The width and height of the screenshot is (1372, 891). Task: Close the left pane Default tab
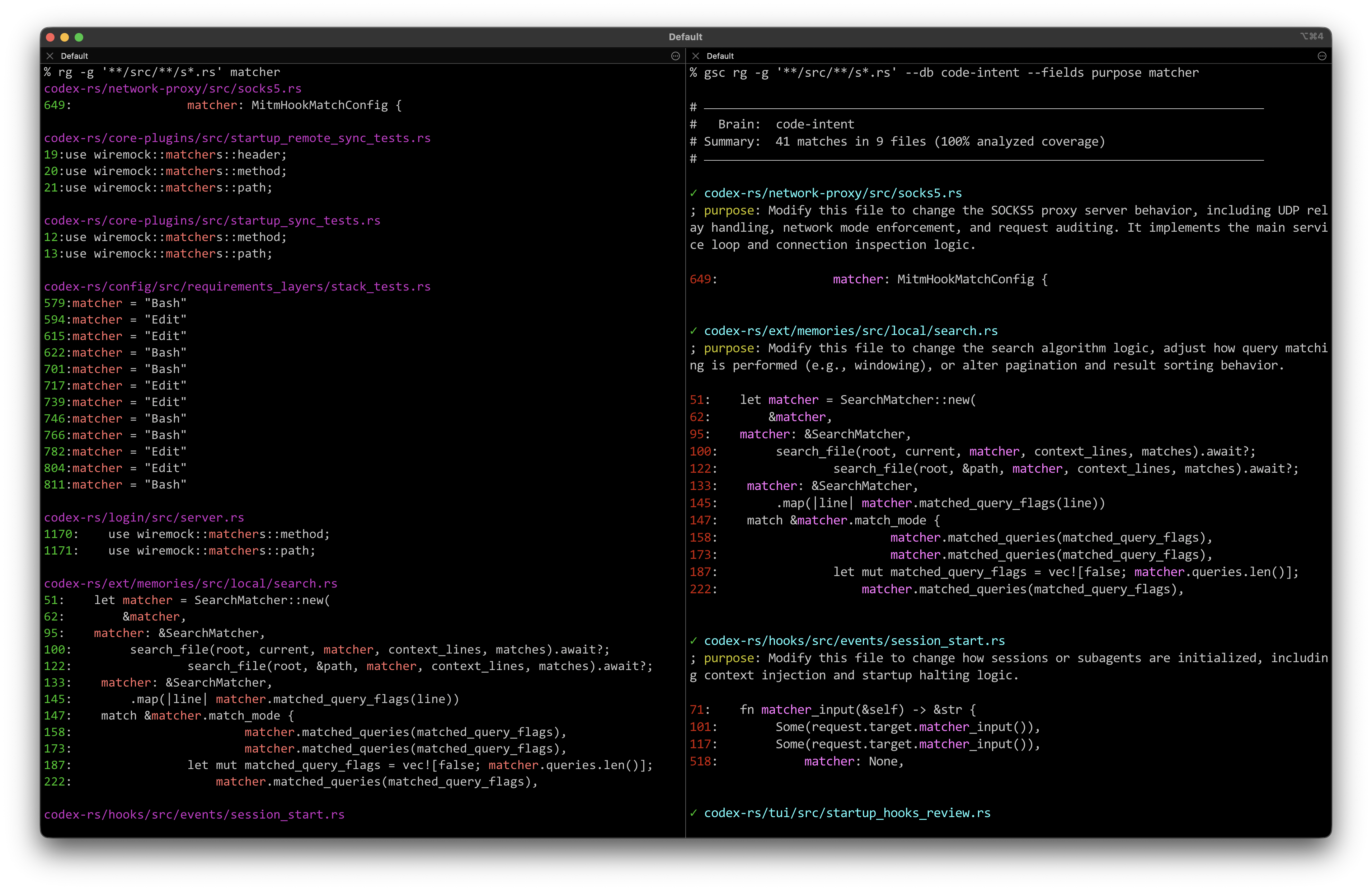tap(50, 56)
